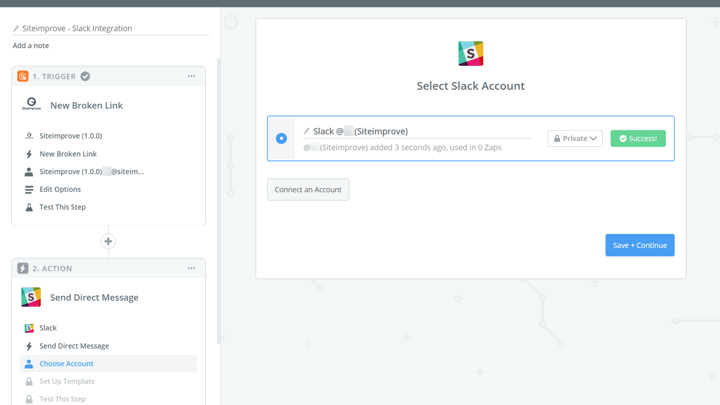Select the Slack Siteimprove account radio button
The image size is (720, 405).
point(281,138)
